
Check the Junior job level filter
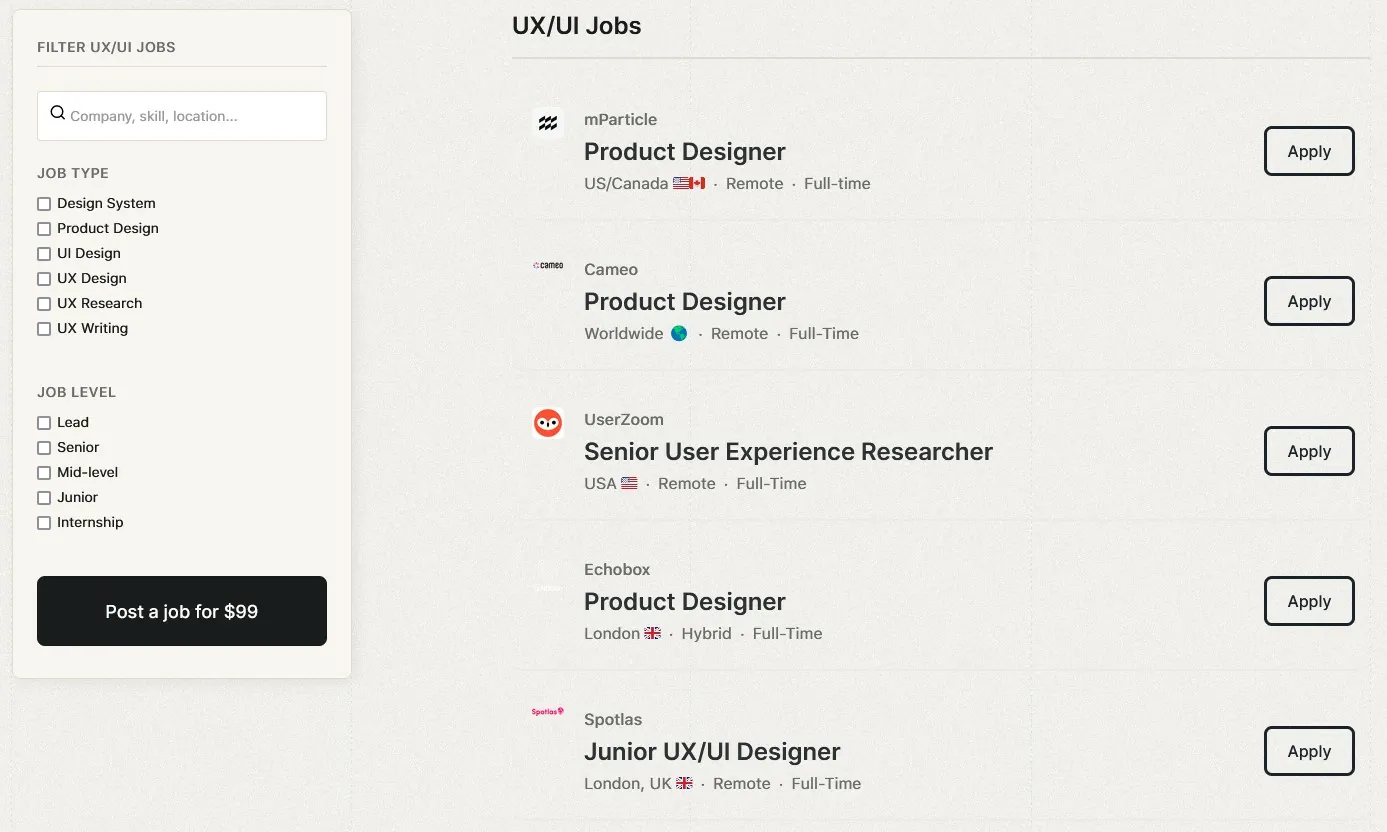(44, 498)
